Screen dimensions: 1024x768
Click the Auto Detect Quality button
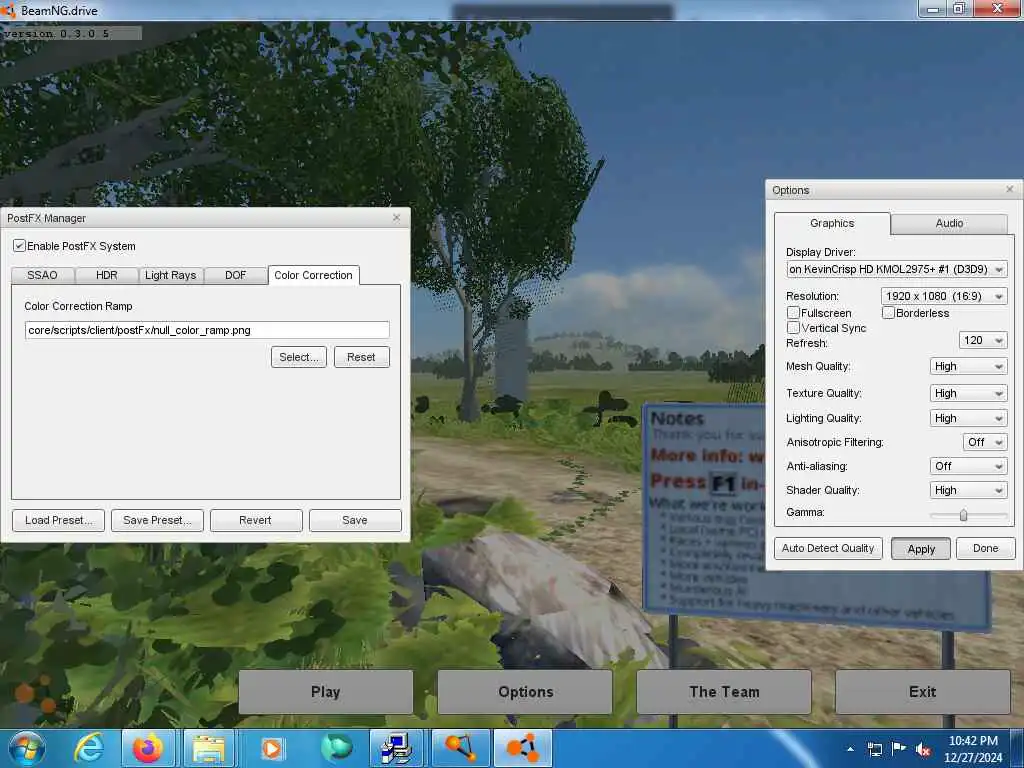828,549
